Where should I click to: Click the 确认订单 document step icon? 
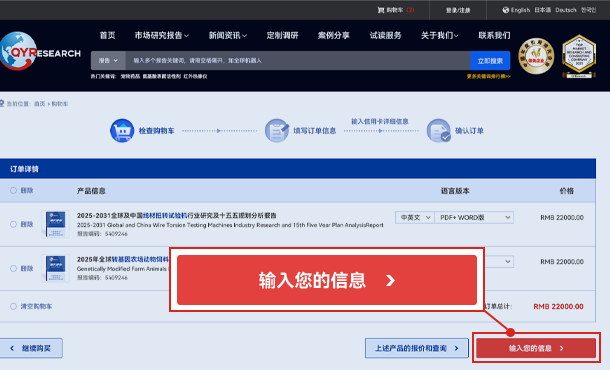click(x=438, y=131)
